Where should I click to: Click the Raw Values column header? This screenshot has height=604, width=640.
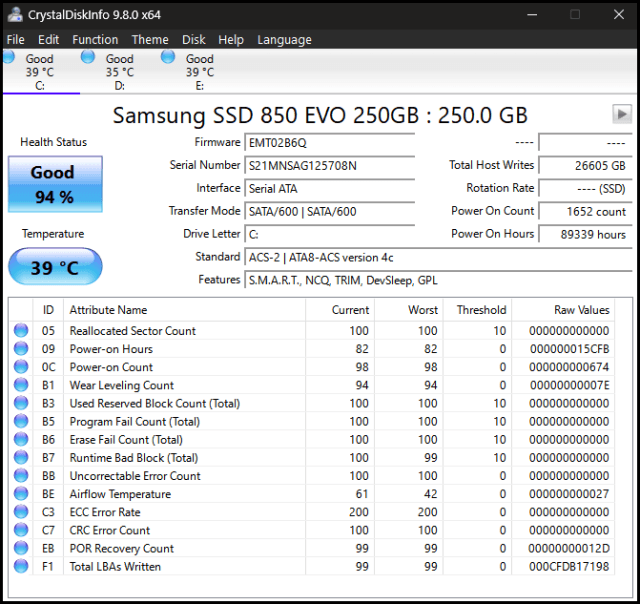(x=563, y=310)
